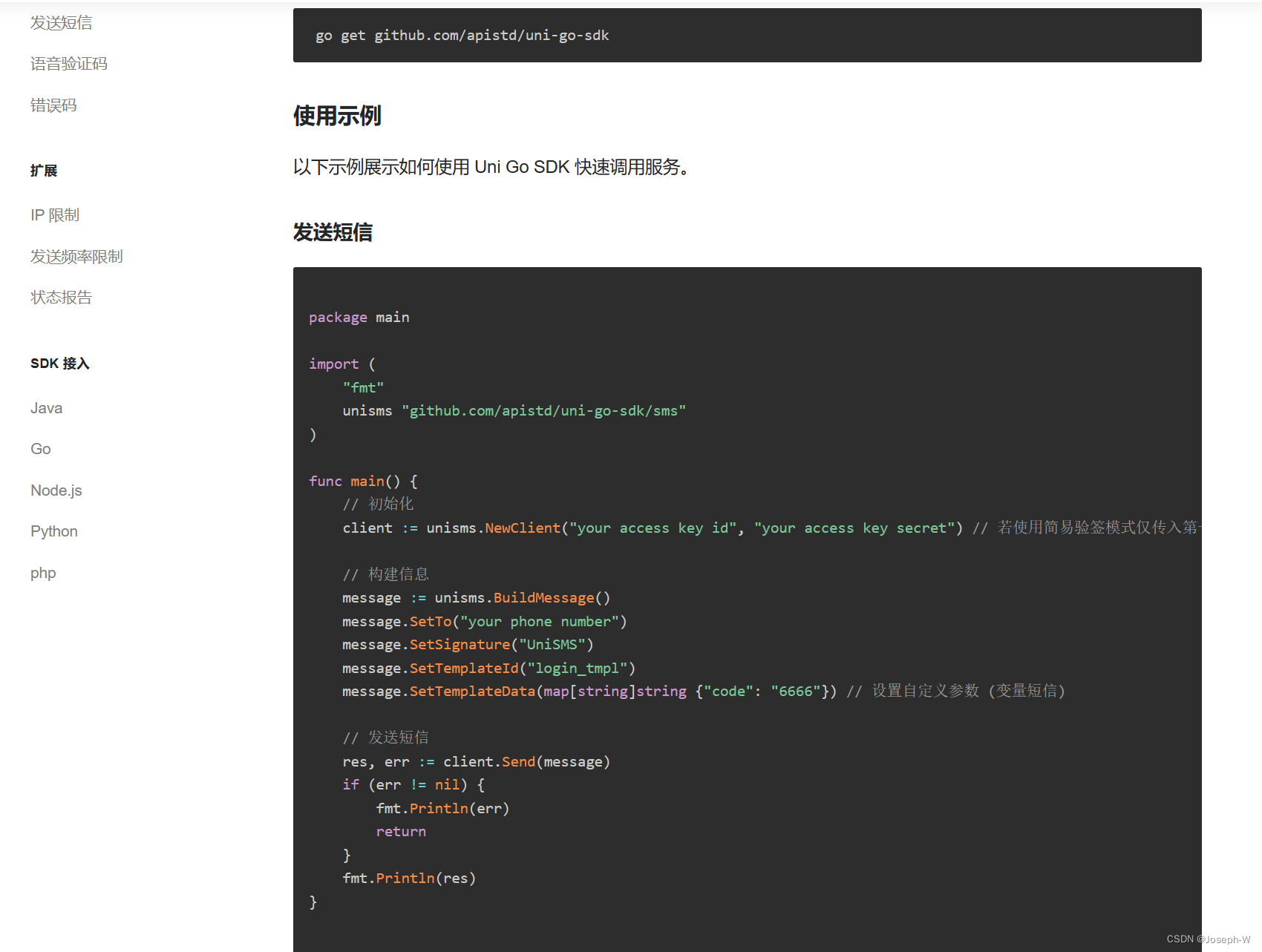Click the 'func main() {' line

[x=364, y=481]
